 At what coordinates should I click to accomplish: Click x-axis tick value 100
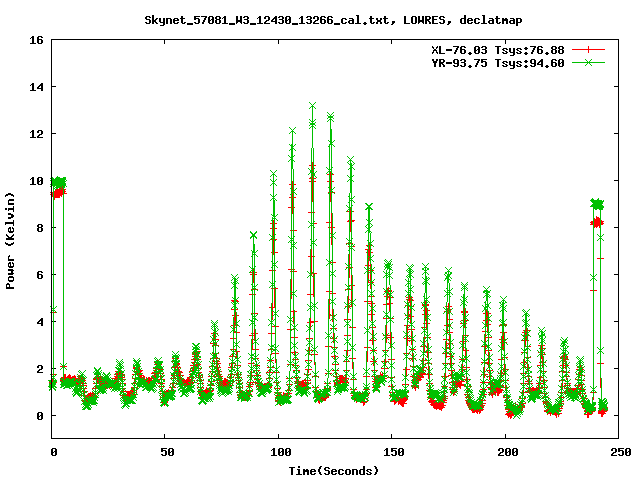pyautogui.click(x=281, y=452)
